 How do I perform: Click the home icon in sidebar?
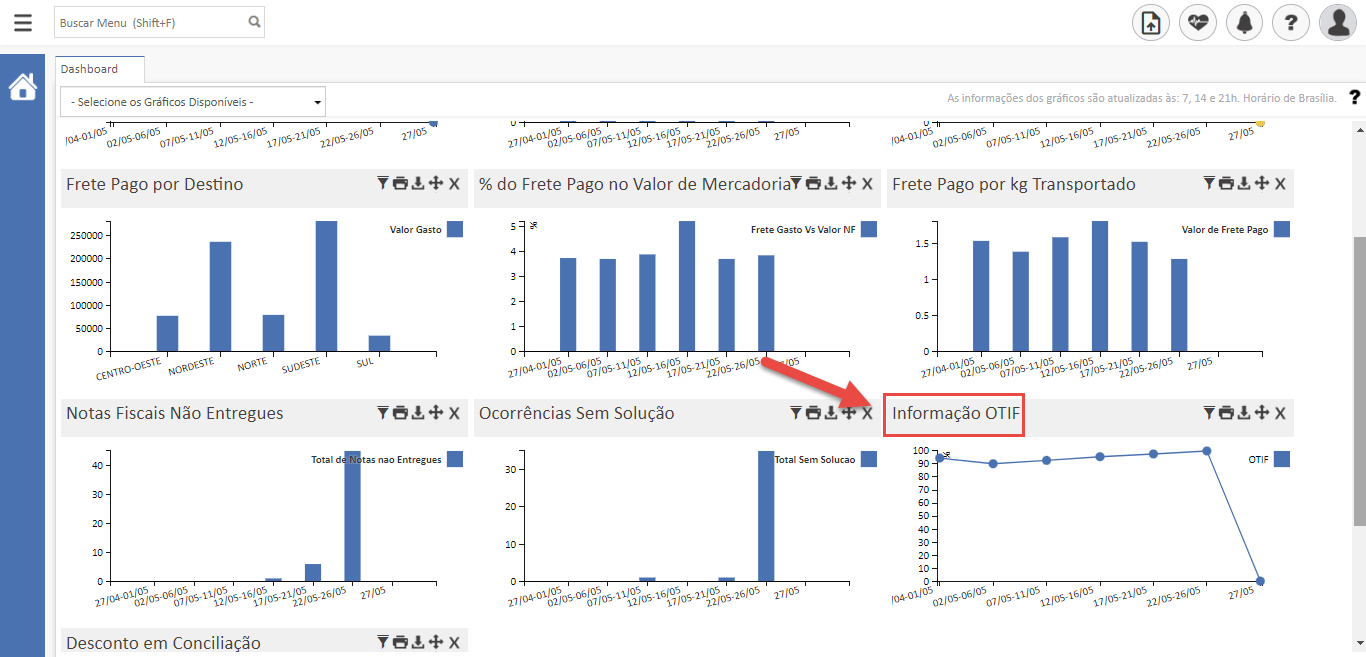pyautogui.click(x=22, y=88)
